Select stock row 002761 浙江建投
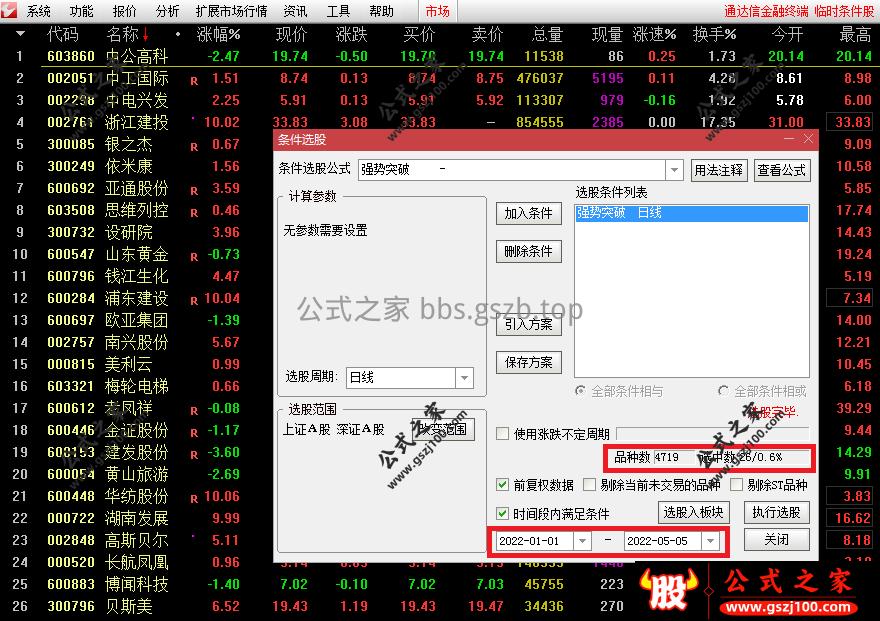 click(x=439, y=122)
